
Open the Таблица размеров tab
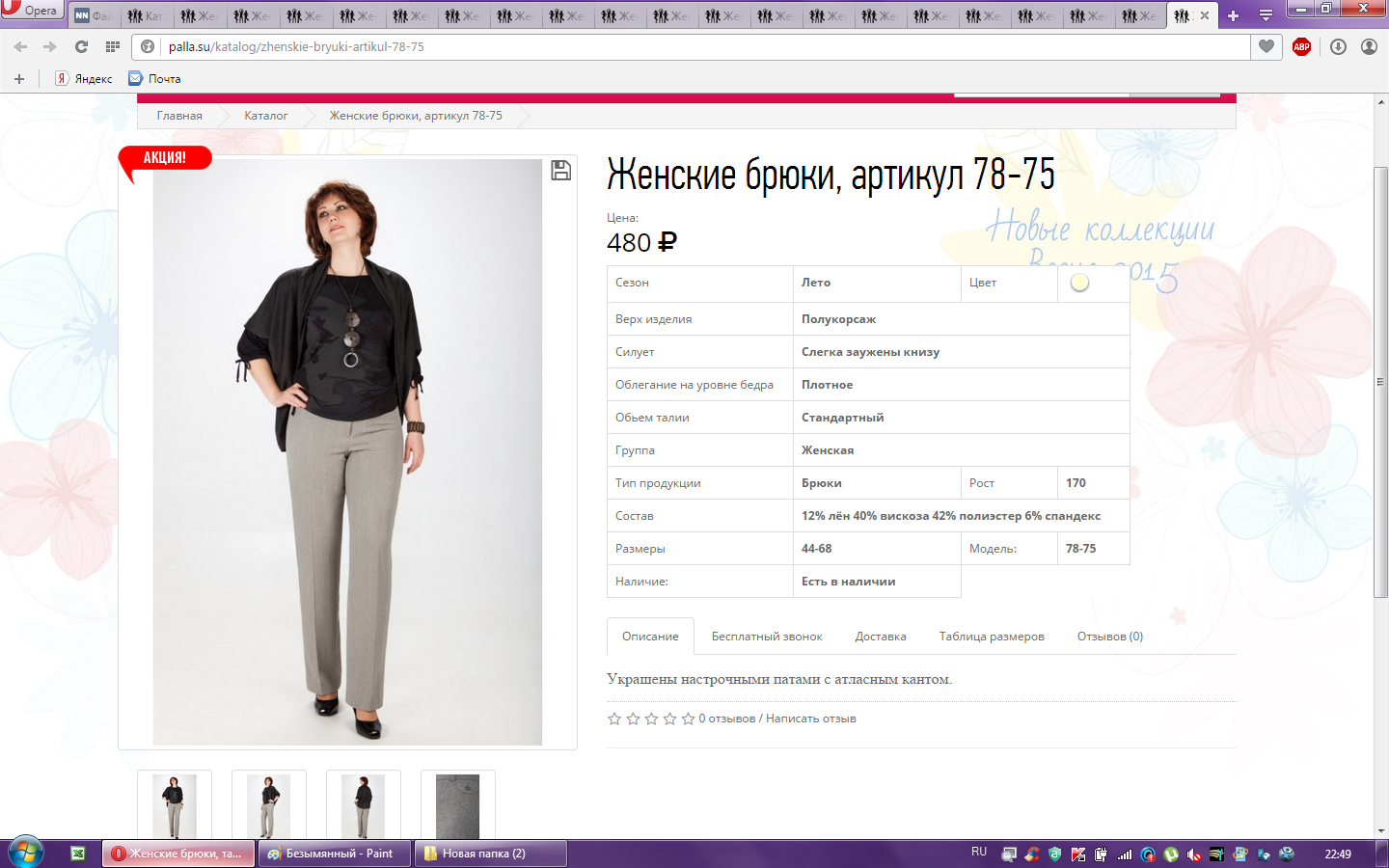point(992,637)
